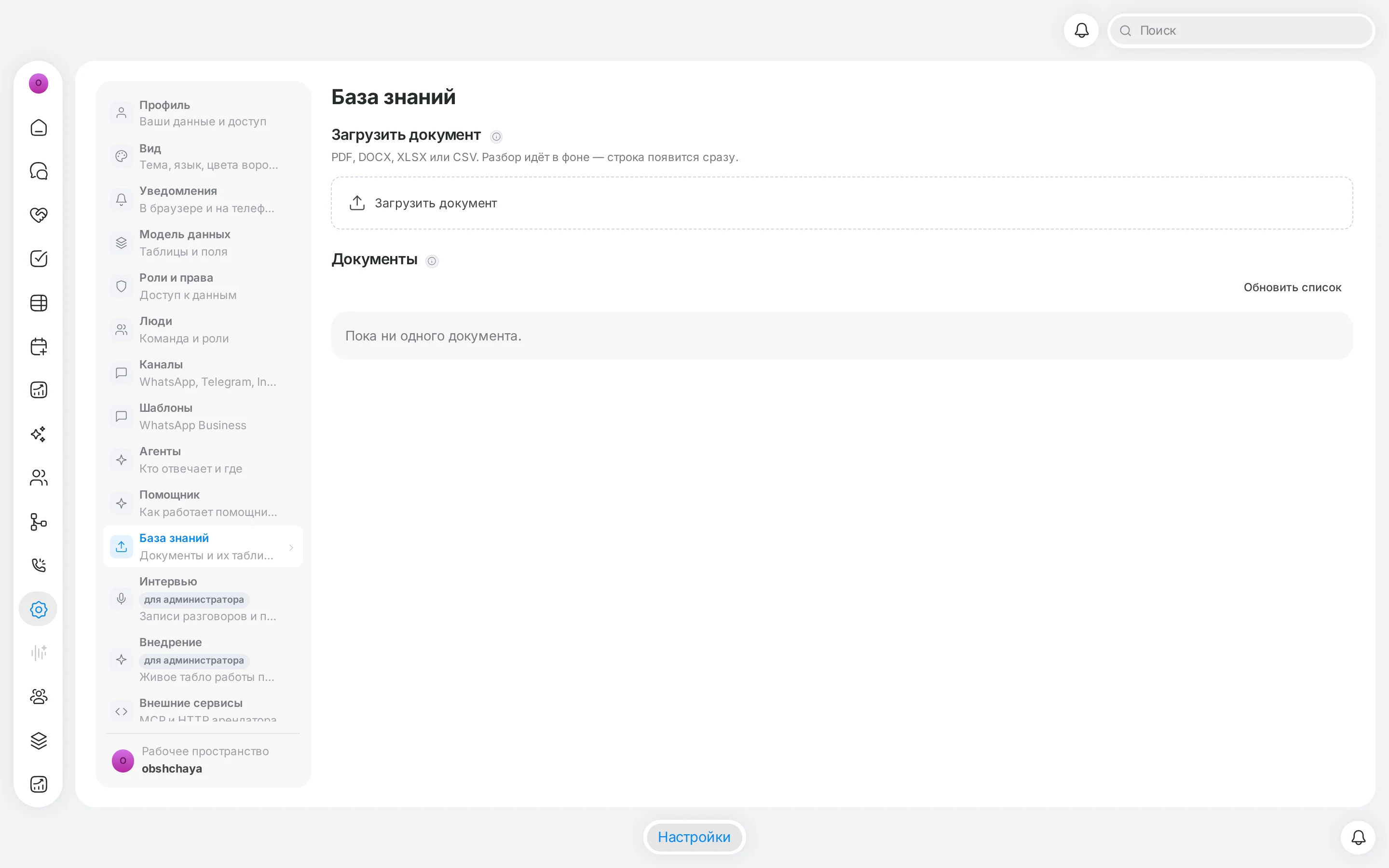Viewport: 1389px width, 868px height.
Task: Open Модель данных section
Action: tap(203, 243)
